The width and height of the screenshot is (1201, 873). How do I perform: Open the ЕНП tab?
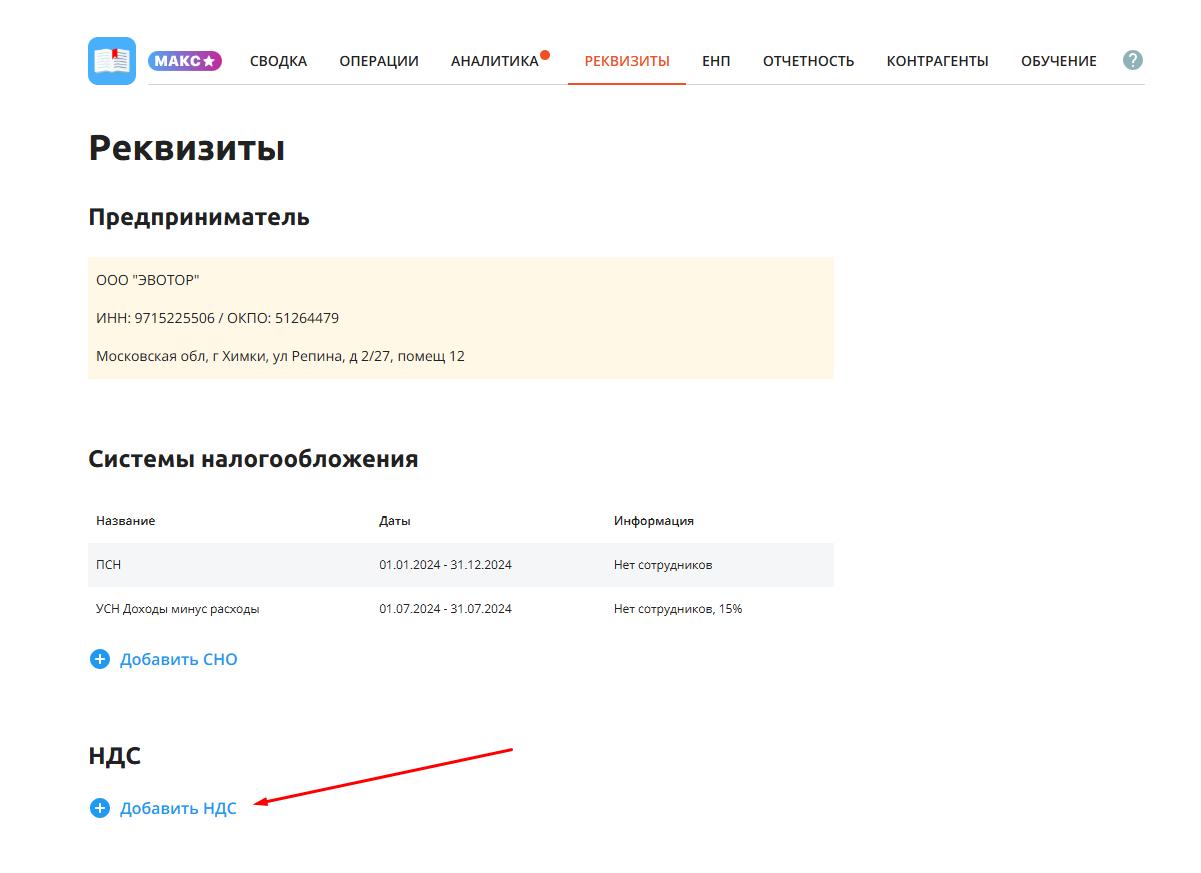pos(716,61)
